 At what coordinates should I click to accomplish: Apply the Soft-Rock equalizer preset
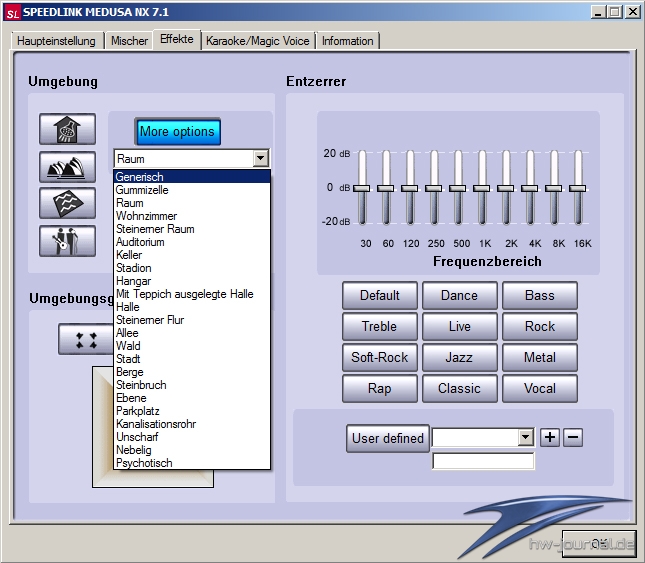[x=380, y=357]
